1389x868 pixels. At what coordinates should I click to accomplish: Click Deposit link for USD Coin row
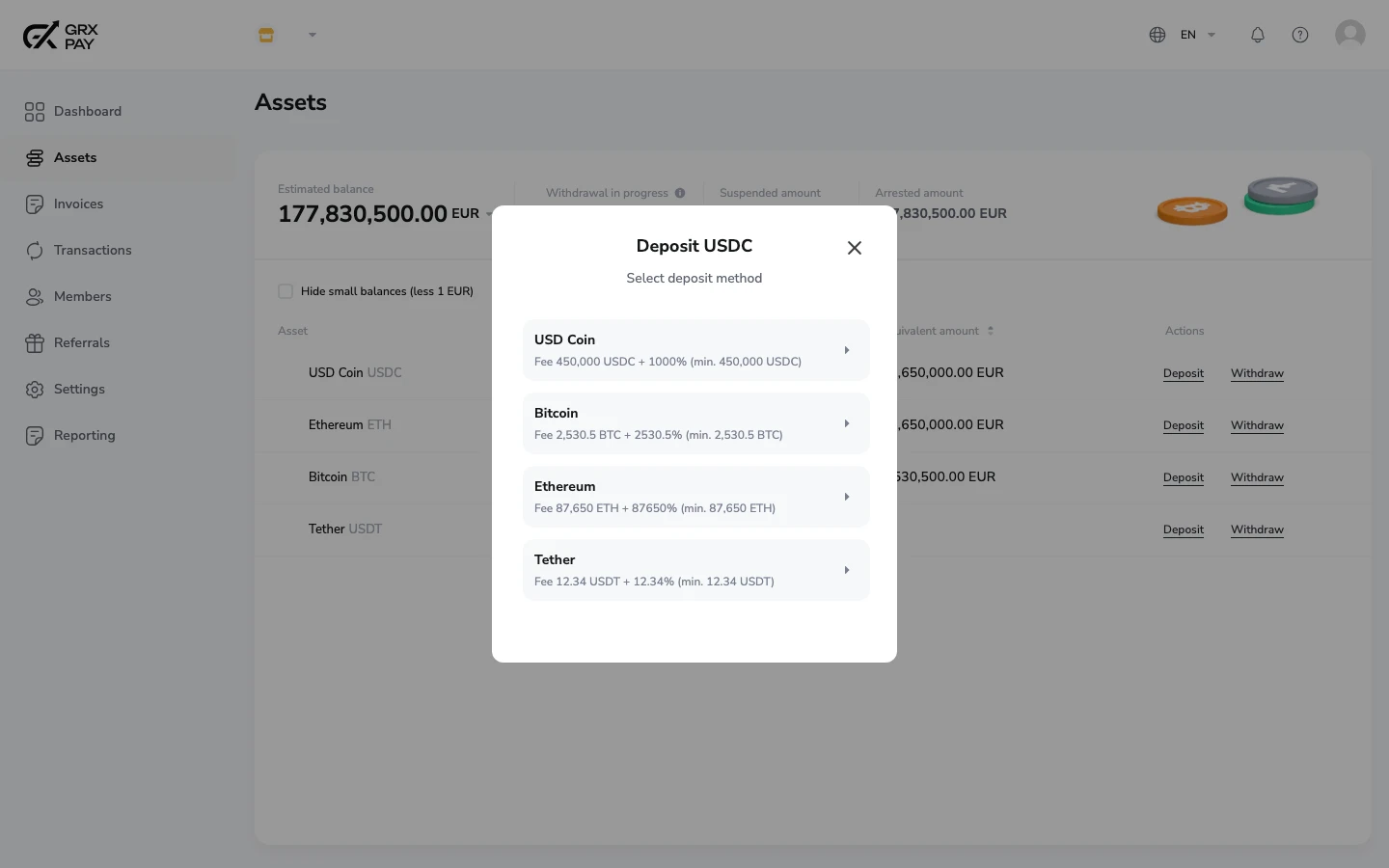[1184, 373]
